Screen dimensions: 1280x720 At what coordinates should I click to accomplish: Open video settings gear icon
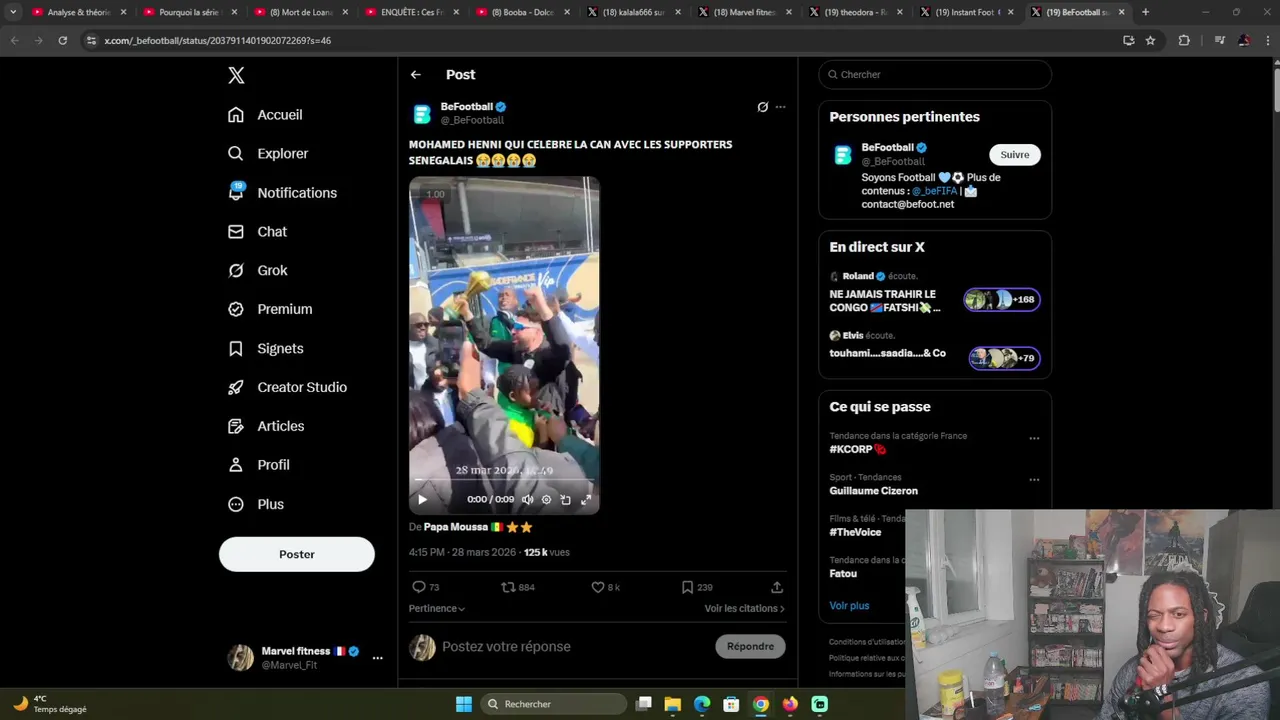click(546, 500)
